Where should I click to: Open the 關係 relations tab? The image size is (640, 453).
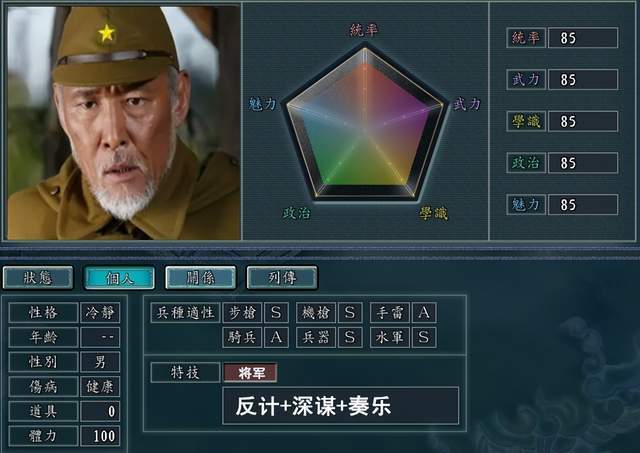tap(200, 278)
